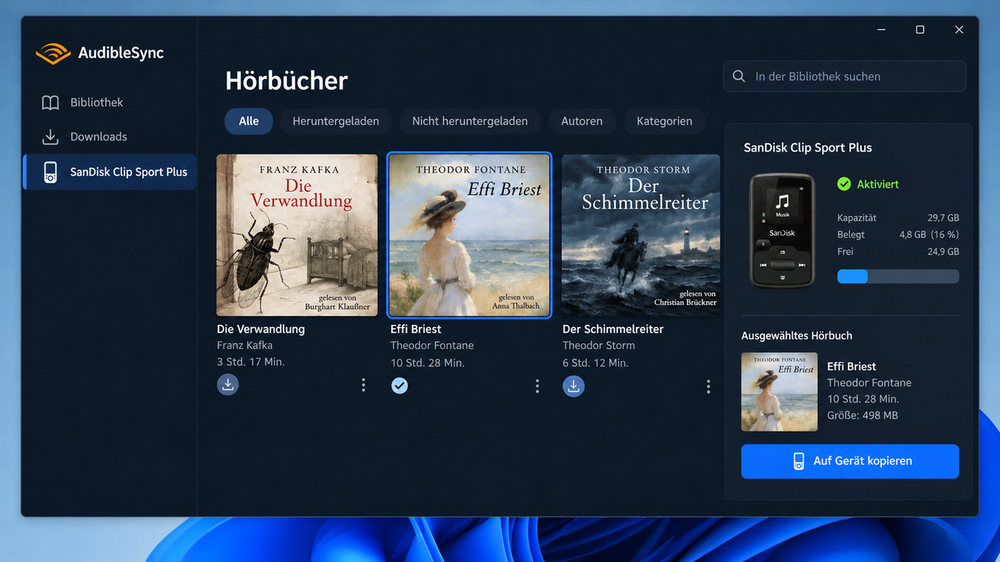
Task: Maximize the AudibleSync window
Action: [920, 30]
